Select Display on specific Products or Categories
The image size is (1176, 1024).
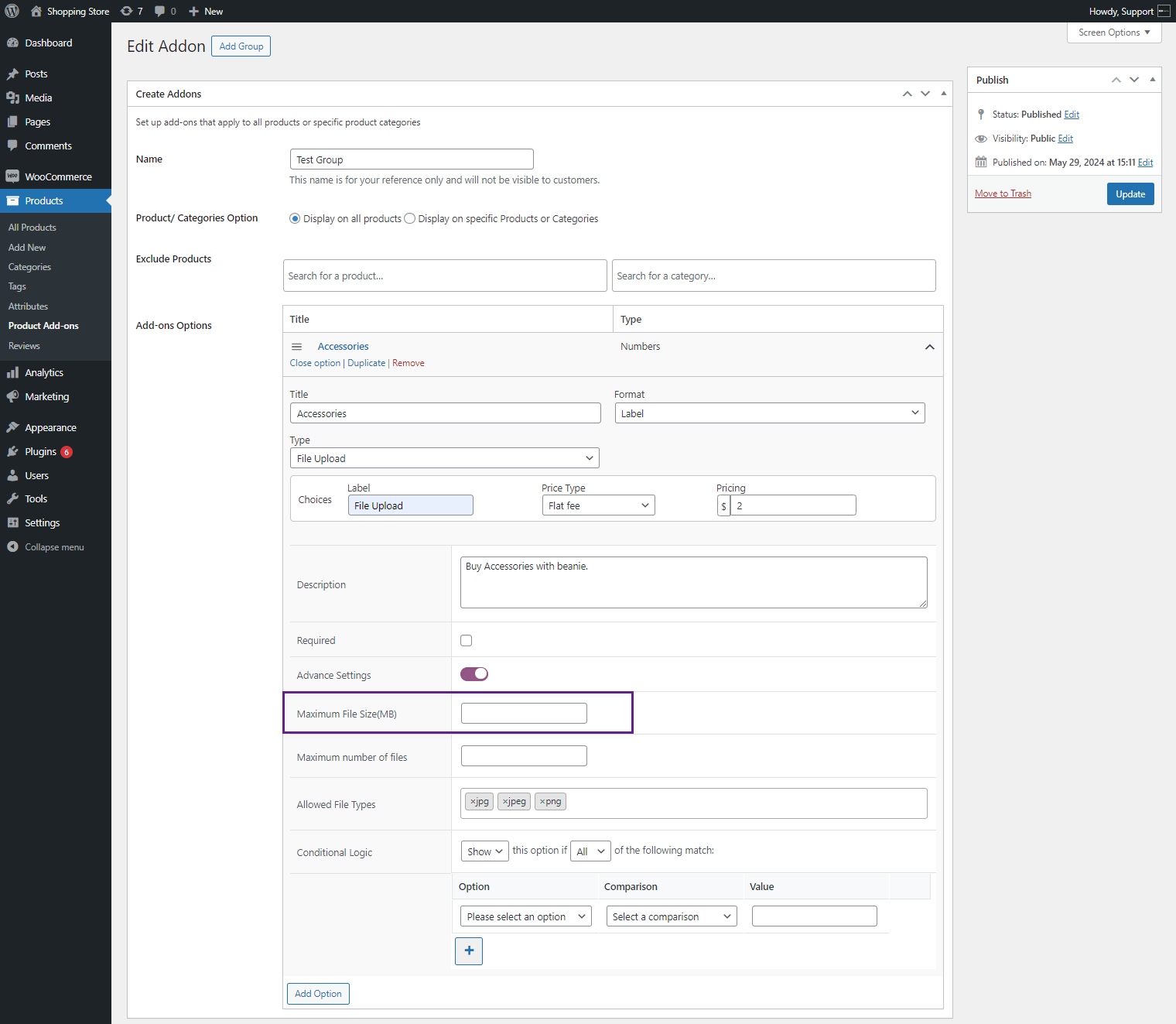(410, 218)
